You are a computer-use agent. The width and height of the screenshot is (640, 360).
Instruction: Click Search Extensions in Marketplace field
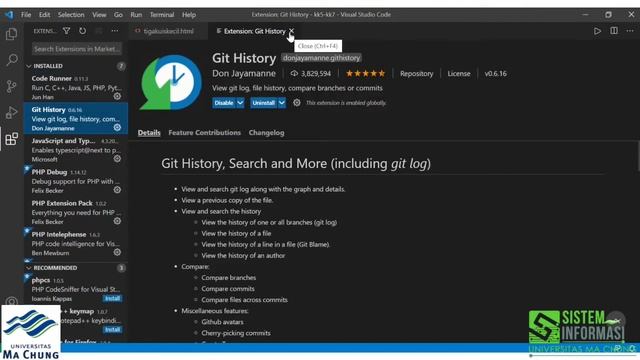click(77, 49)
